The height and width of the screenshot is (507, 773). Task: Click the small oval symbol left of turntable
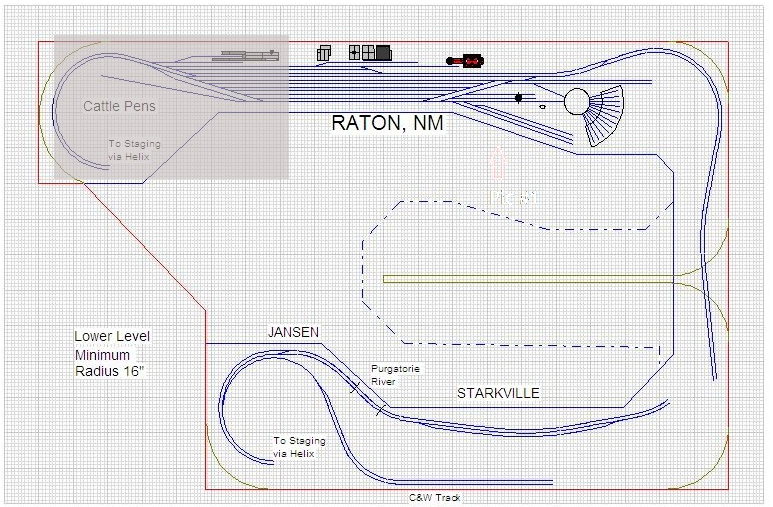pos(542,104)
